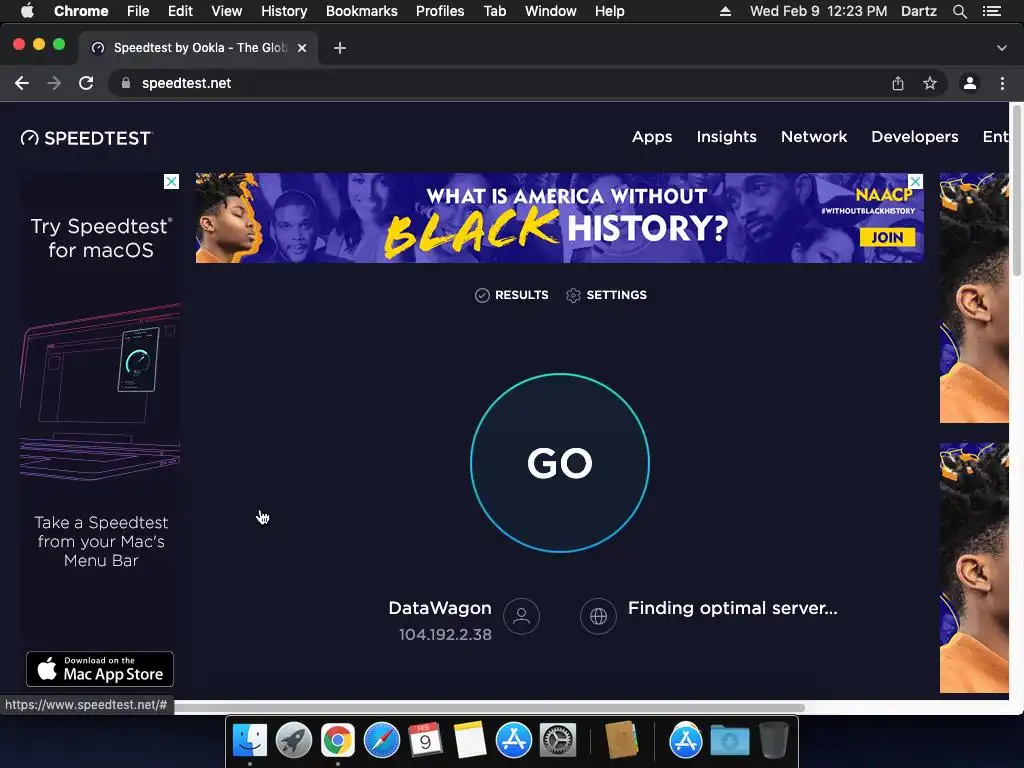This screenshot has height=768, width=1024.
Task: Open the File menu
Action: point(138,11)
